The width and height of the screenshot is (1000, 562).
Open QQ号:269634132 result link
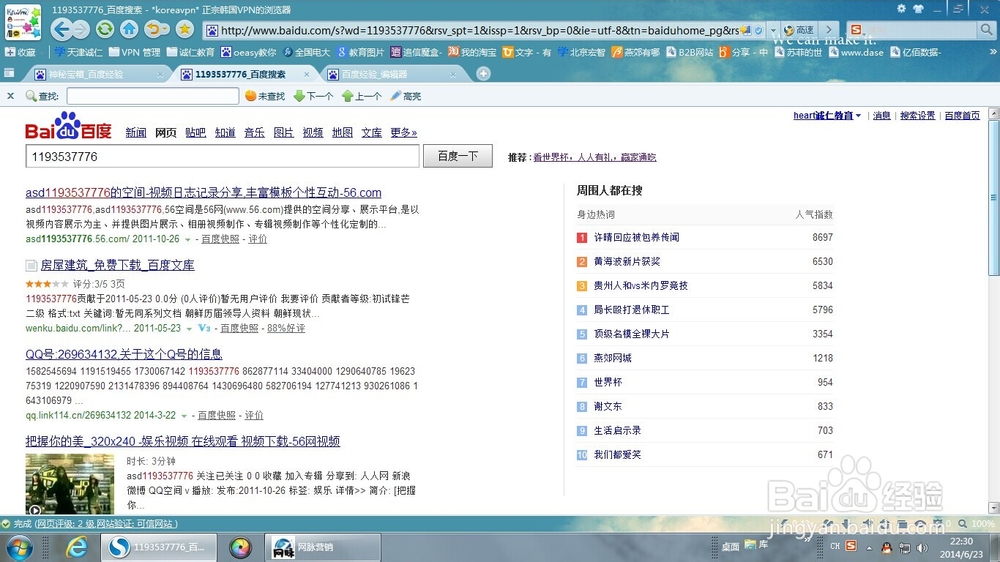(x=124, y=354)
